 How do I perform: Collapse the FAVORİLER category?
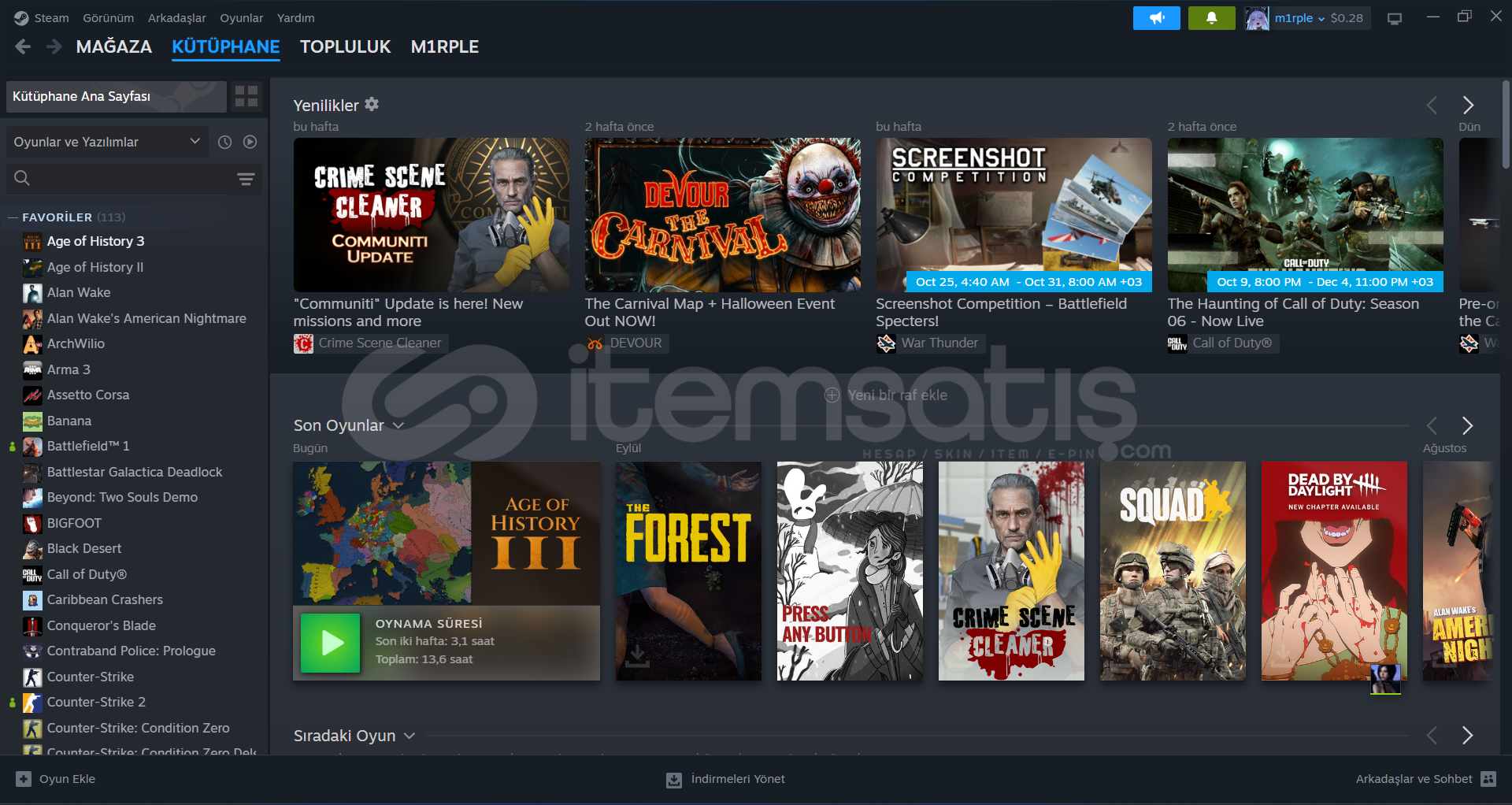(x=13, y=217)
